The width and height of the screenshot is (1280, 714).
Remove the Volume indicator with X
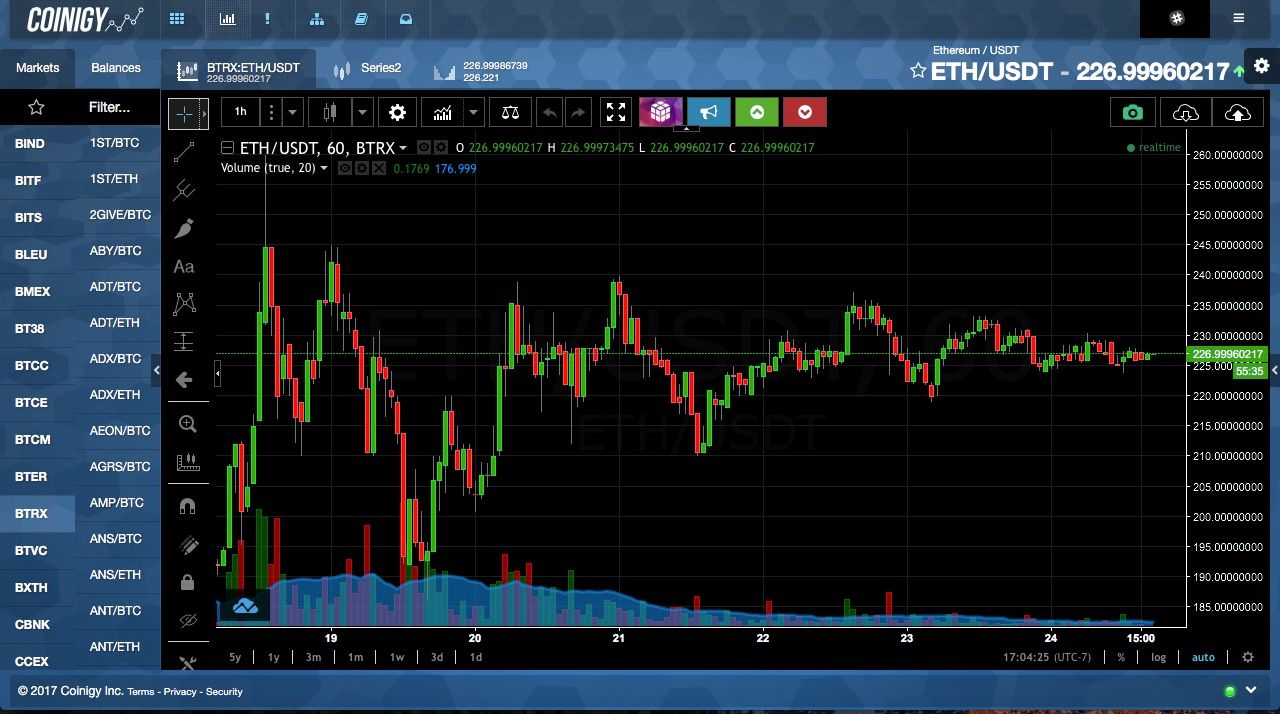pos(378,168)
